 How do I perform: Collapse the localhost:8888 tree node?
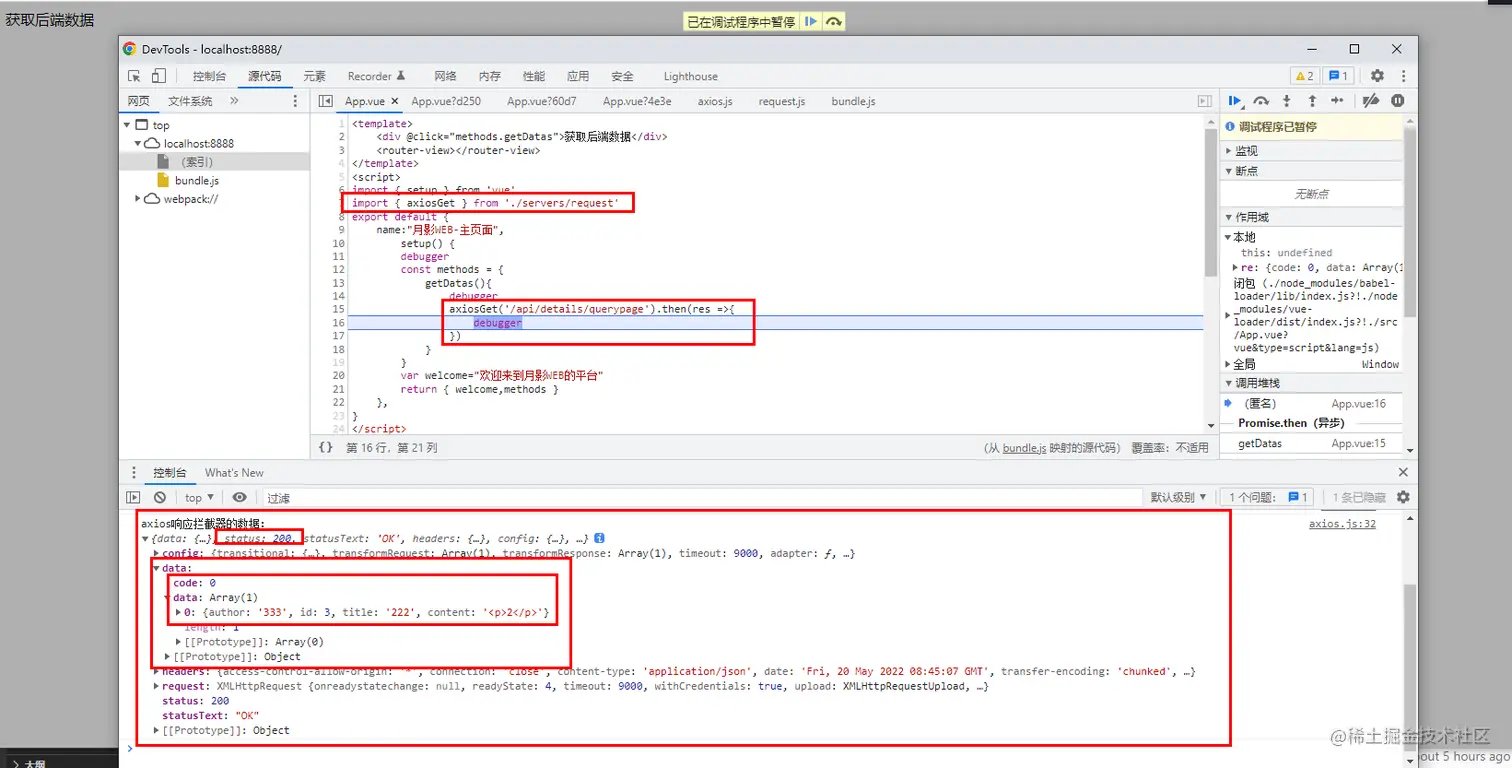140,143
